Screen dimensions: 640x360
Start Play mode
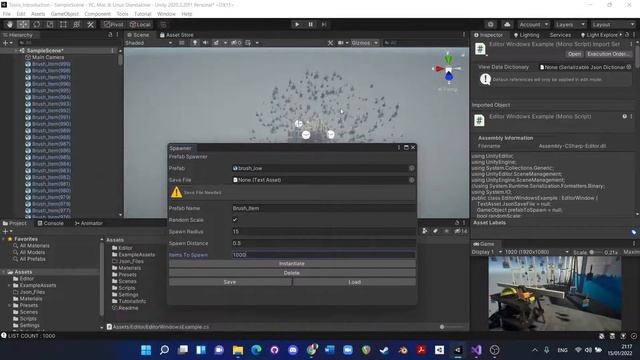click(297, 24)
